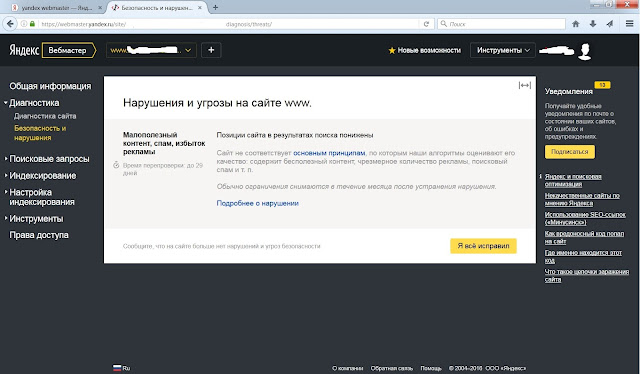Expand the Индексирование section
This screenshot has width=640, height=374.
(42, 176)
